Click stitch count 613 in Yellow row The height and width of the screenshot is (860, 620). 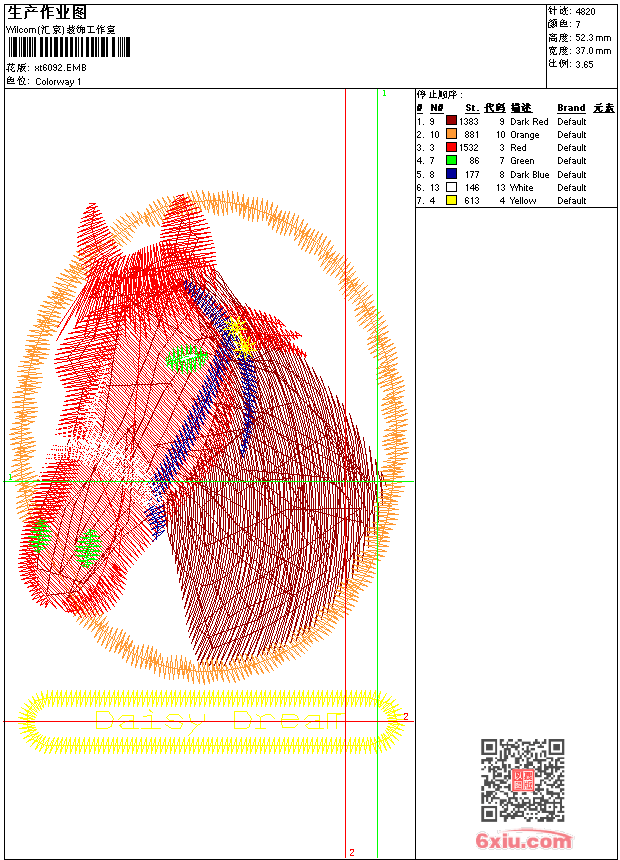coord(472,201)
